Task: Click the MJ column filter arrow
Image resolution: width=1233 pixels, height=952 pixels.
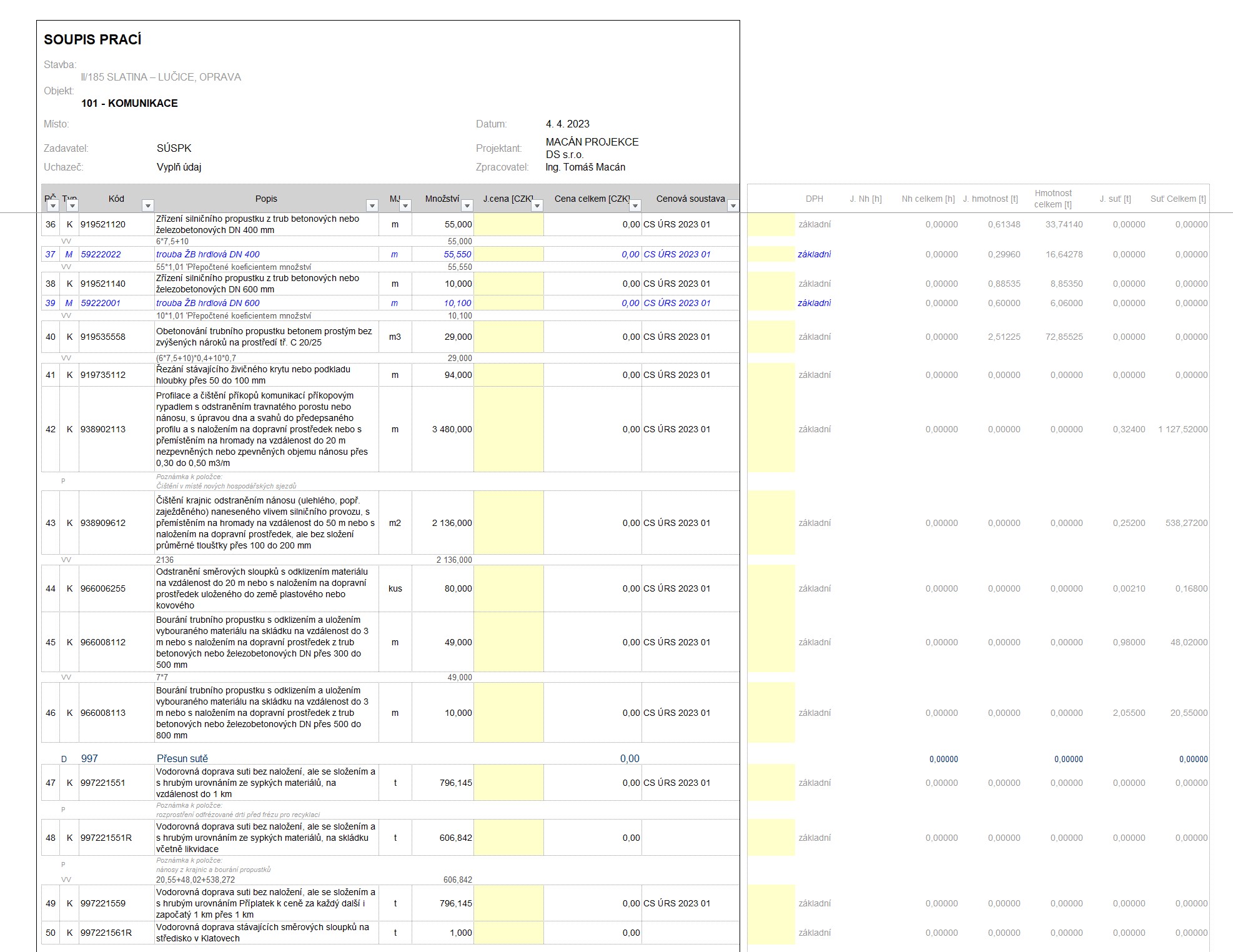Action: pos(405,206)
